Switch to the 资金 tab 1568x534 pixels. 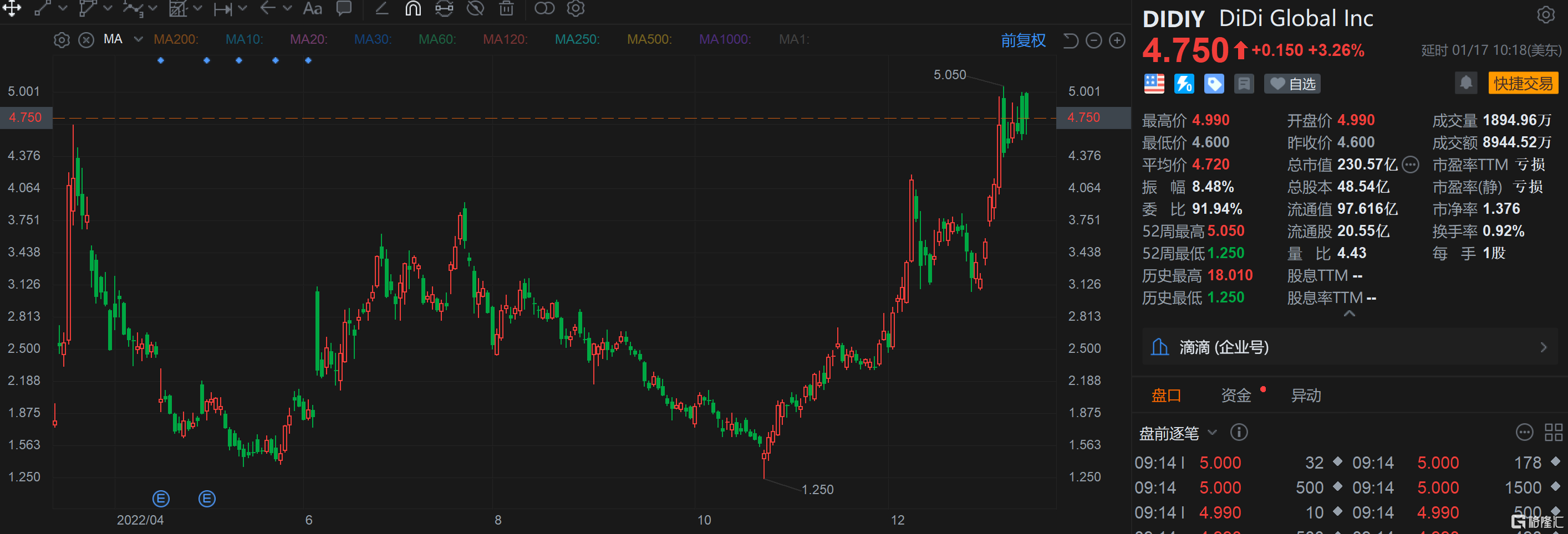tap(1236, 396)
